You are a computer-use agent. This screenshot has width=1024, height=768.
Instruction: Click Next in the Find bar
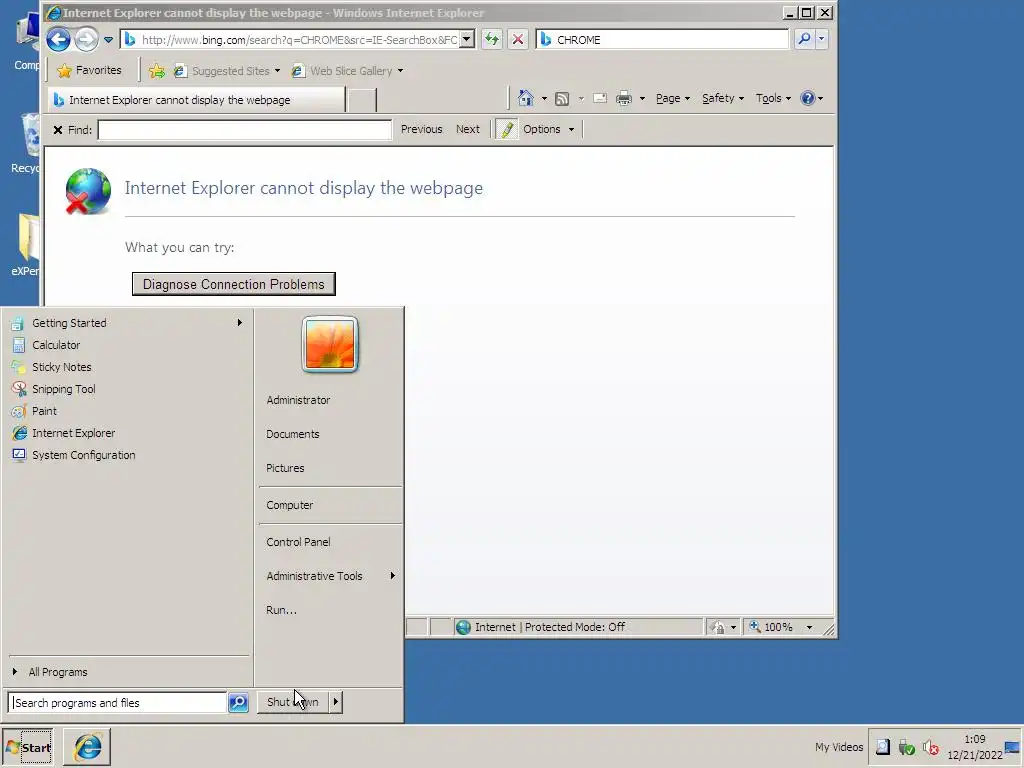pos(468,129)
